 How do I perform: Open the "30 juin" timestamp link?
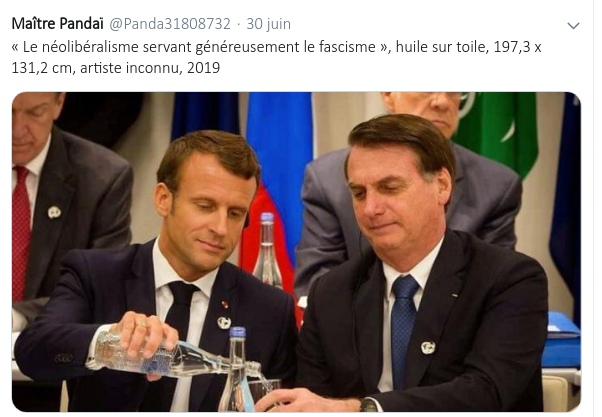pyautogui.click(x=268, y=24)
